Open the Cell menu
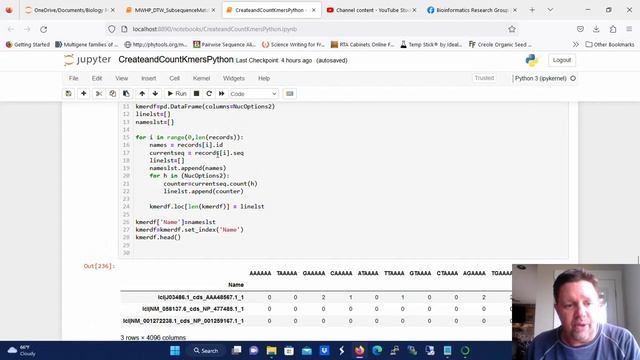640x360 pixels. point(175,78)
